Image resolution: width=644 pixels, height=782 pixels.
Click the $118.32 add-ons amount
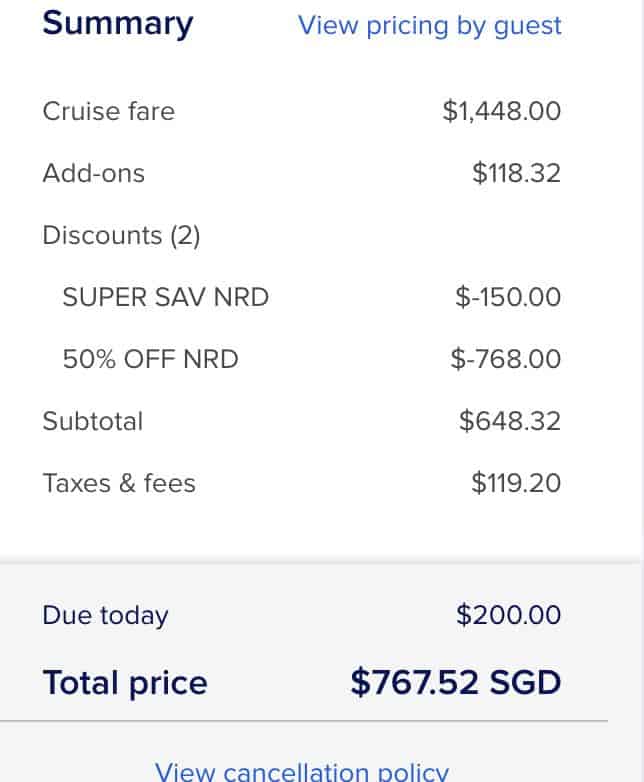coord(516,173)
